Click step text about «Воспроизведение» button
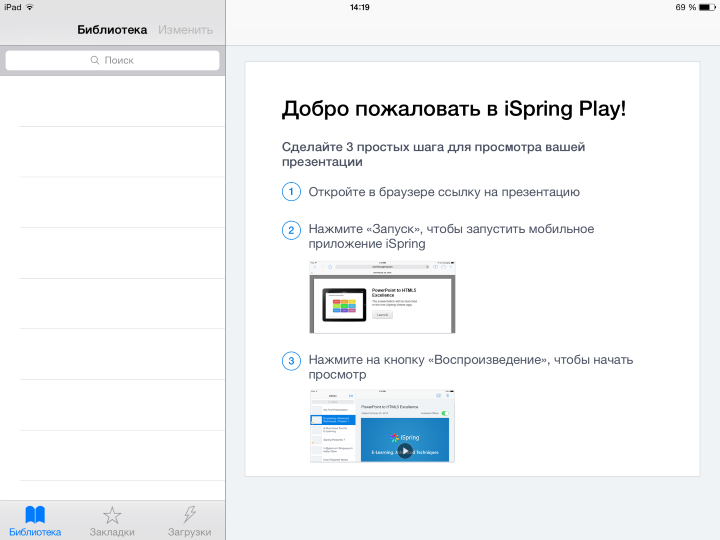Image resolution: width=720 pixels, height=540 pixels. [471, 367]
